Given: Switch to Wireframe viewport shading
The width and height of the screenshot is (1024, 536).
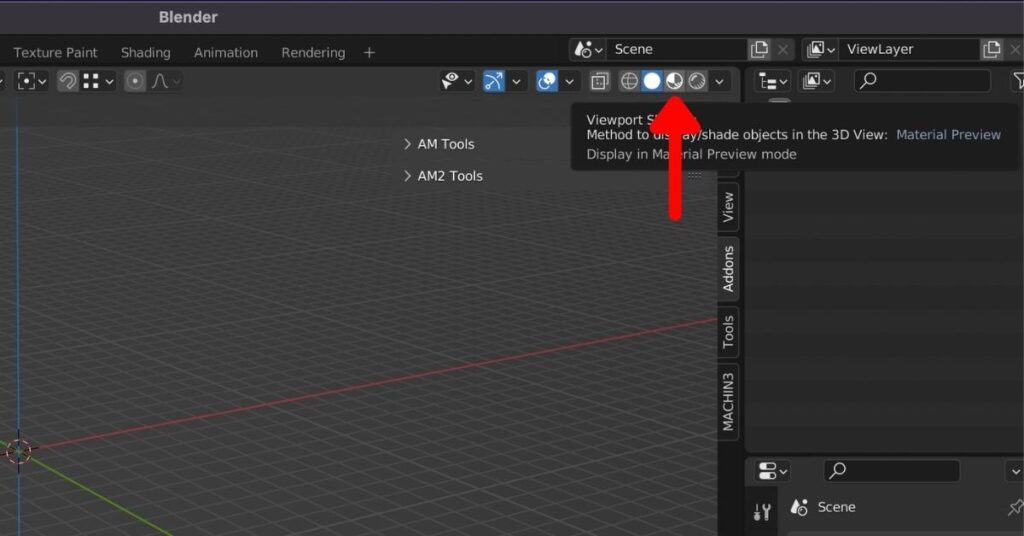Looking at the screenshot, I should (629, 81).
